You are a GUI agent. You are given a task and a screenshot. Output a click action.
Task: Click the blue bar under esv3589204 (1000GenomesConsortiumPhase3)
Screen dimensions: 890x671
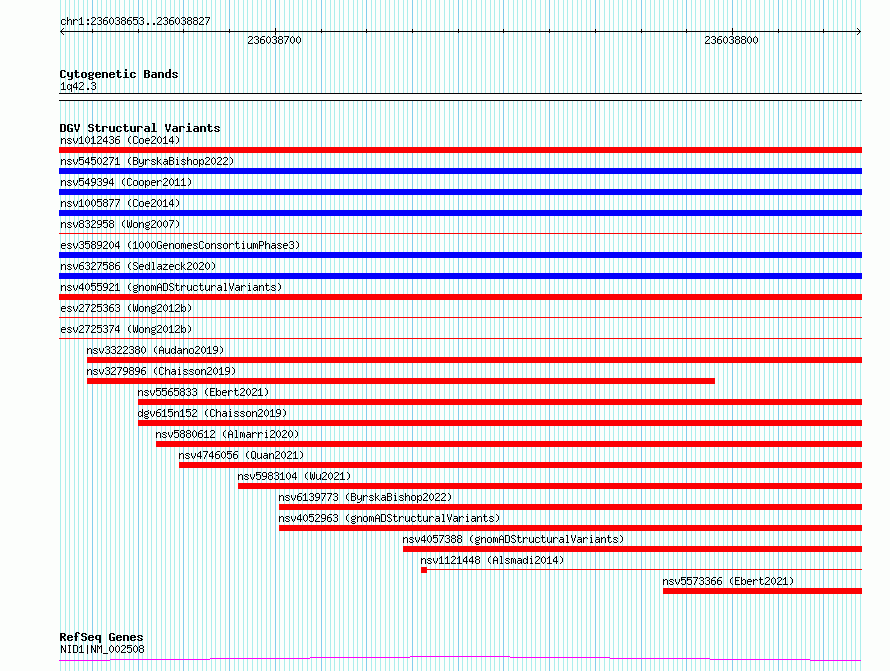pos(460,255)
